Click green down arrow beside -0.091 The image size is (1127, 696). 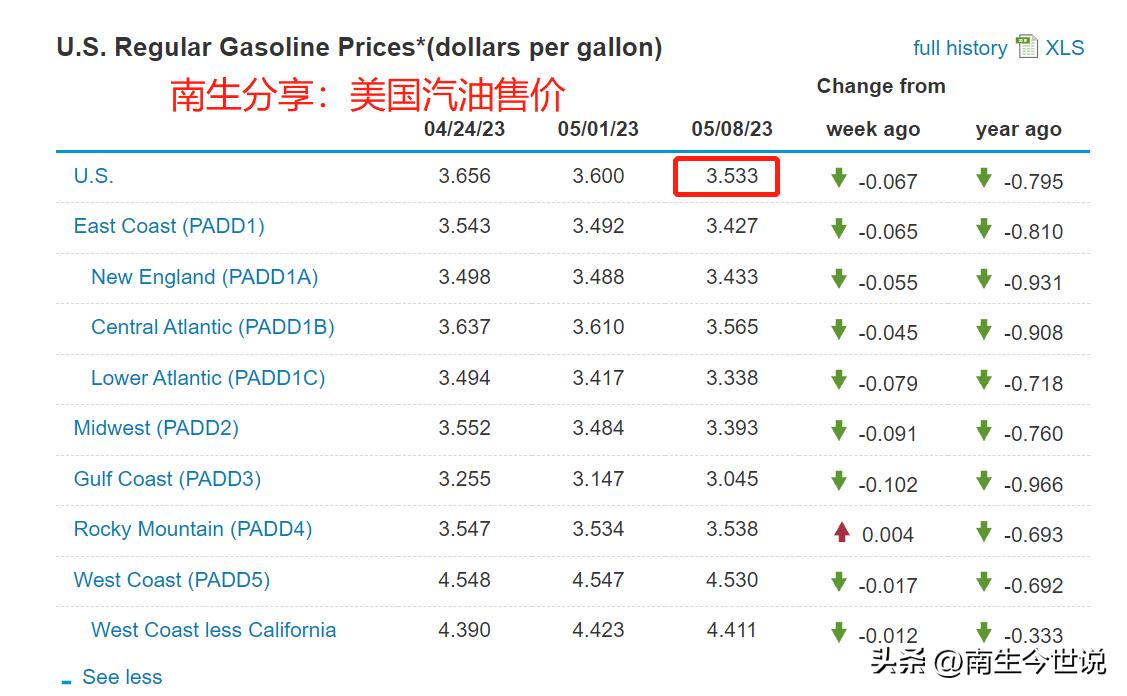click(839, 430)
